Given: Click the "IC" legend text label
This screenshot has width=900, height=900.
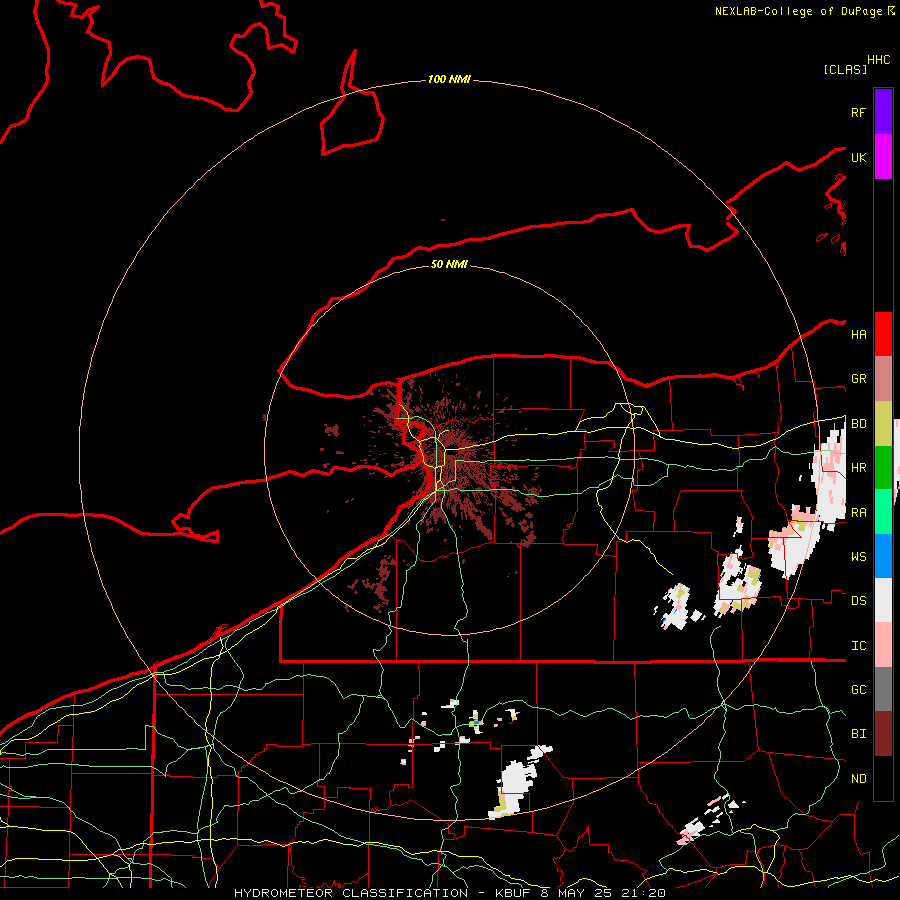Looking at the screenshot, I should point(858,646).
